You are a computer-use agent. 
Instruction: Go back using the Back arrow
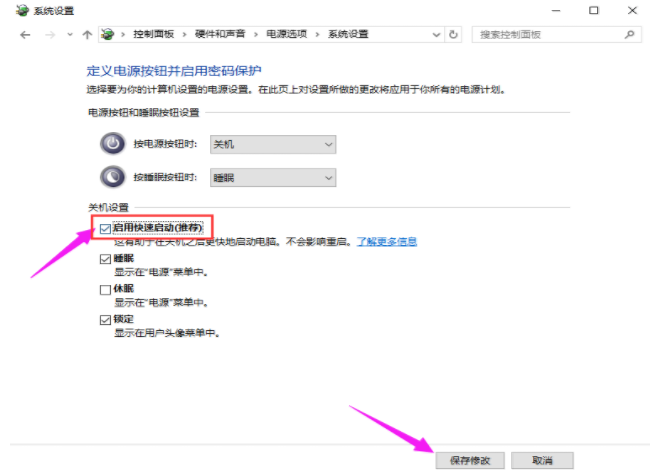tap(25, 34)
